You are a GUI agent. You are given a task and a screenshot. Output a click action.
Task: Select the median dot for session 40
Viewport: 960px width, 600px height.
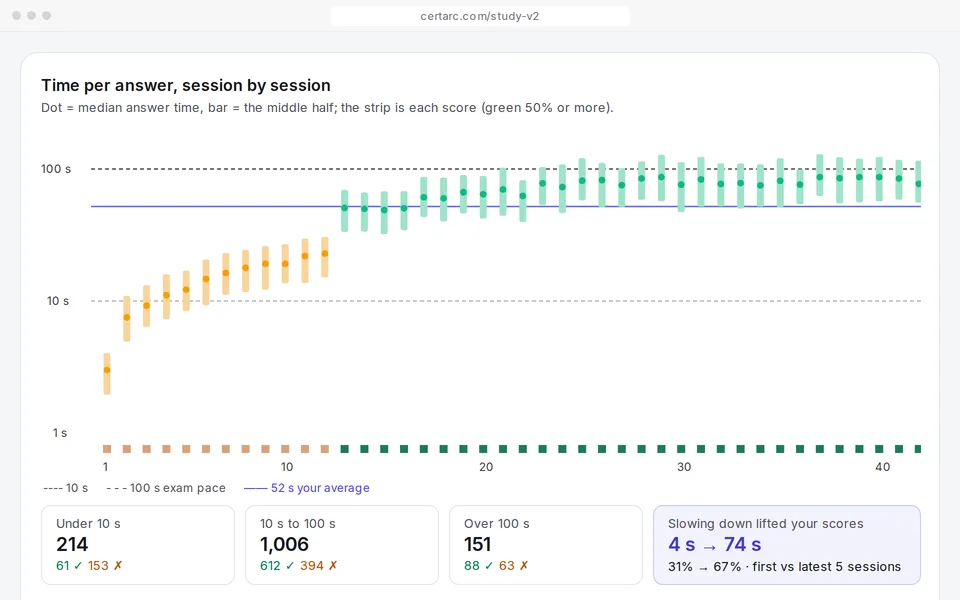[879, 177]
